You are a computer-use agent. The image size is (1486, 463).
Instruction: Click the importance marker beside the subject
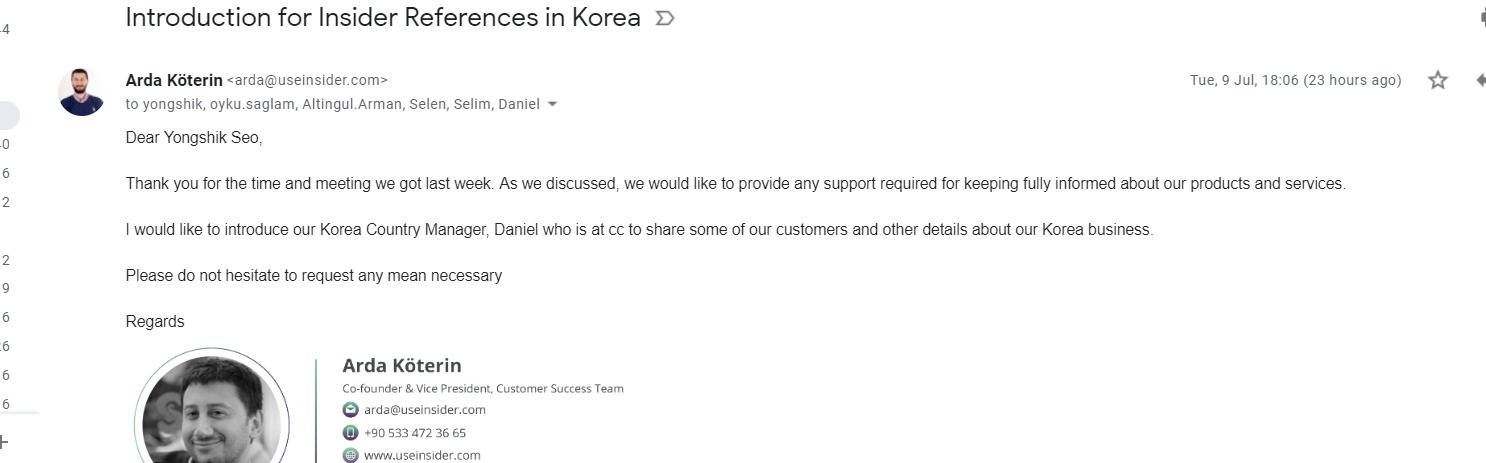664,19
